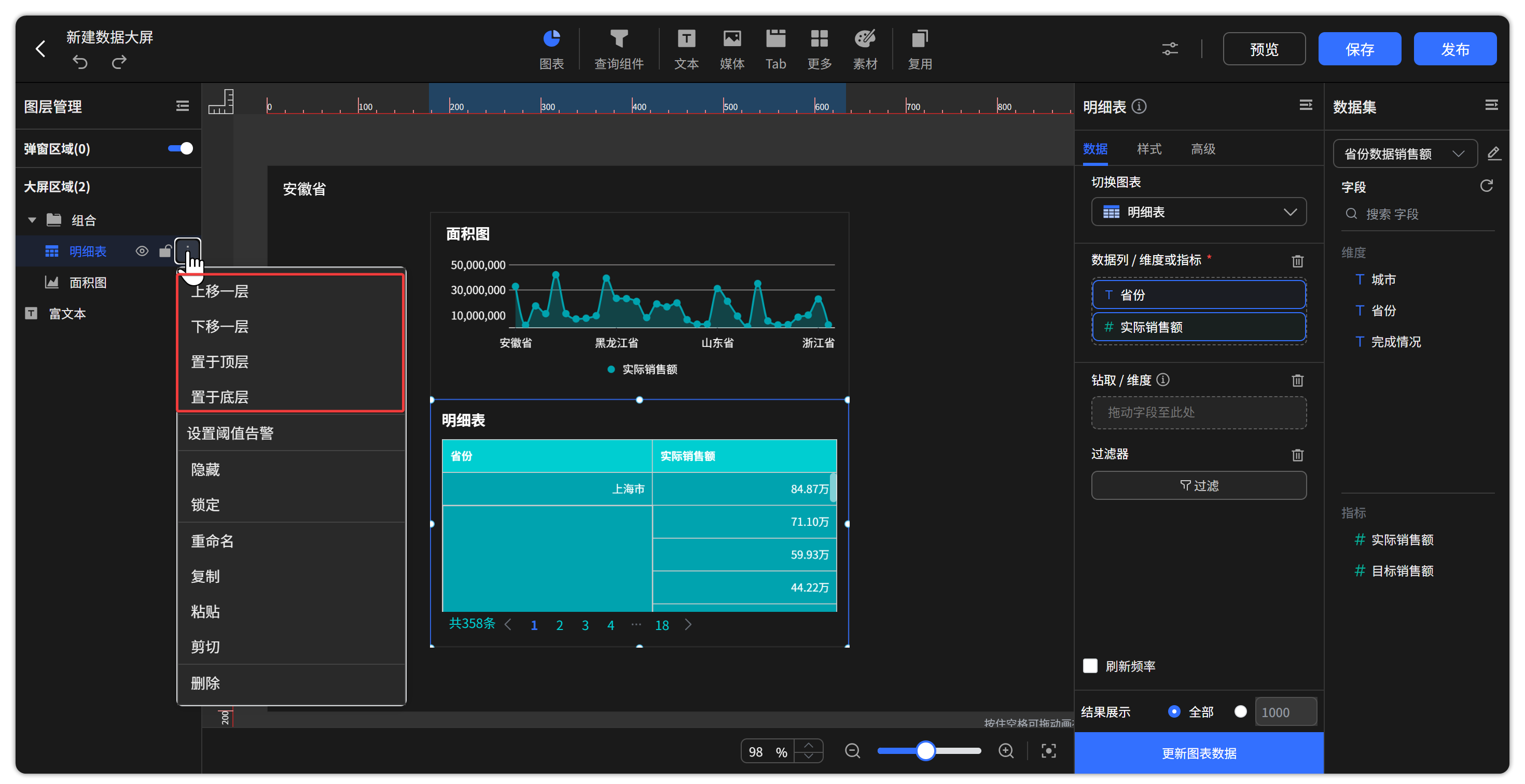The image size is (1525, 784).
Task: Hide the 明细表 layer with eye icon
Action: pos(142,251)
